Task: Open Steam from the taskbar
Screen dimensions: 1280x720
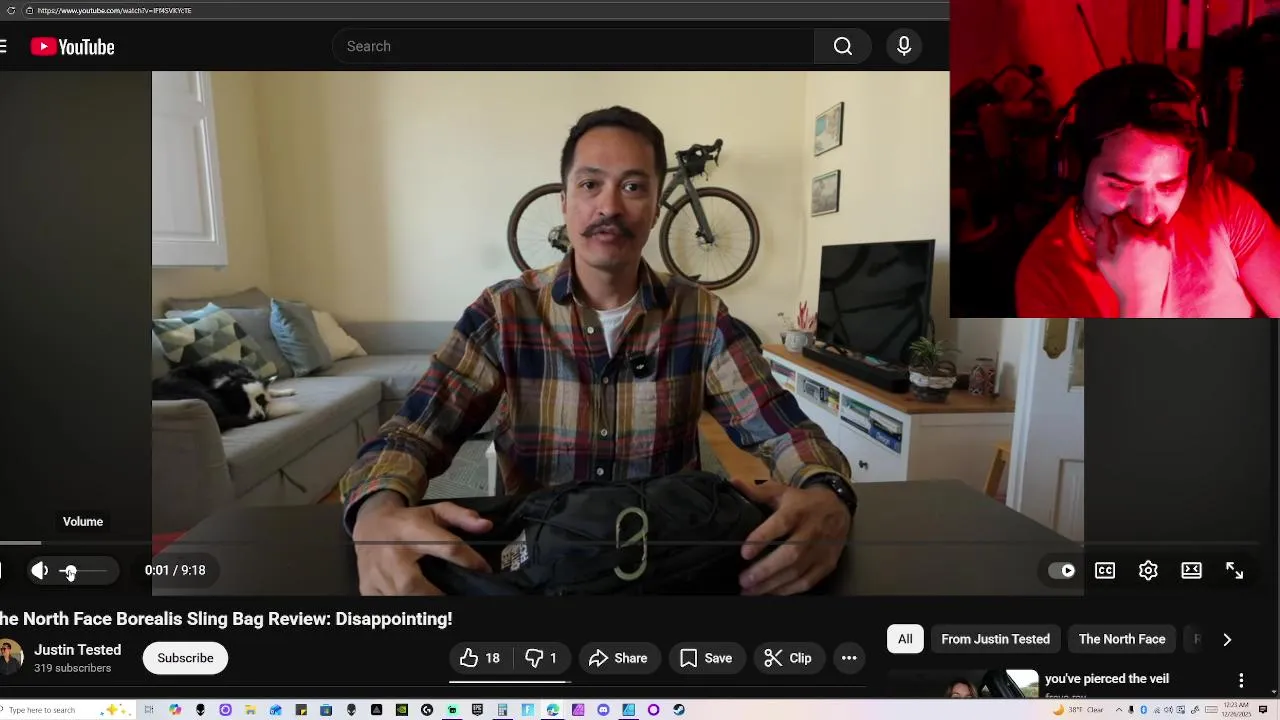Action: 679,710
